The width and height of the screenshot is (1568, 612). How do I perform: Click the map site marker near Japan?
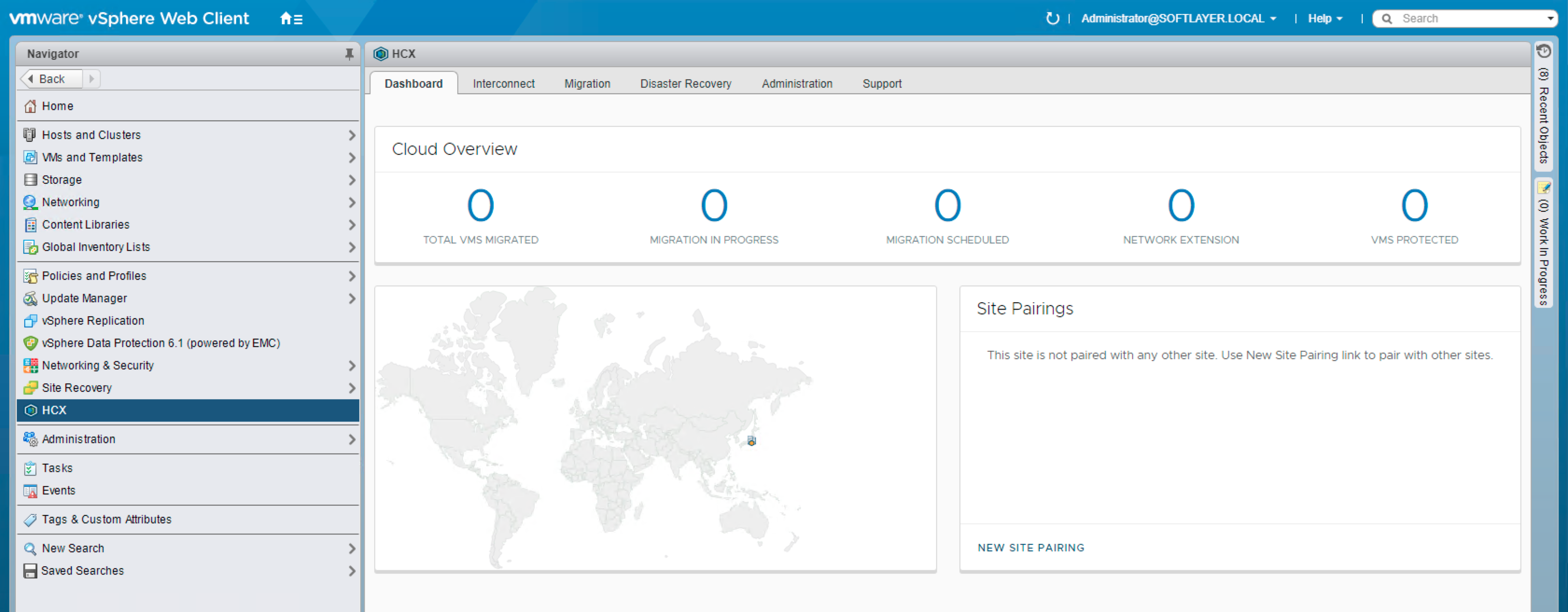coord(752,440)
